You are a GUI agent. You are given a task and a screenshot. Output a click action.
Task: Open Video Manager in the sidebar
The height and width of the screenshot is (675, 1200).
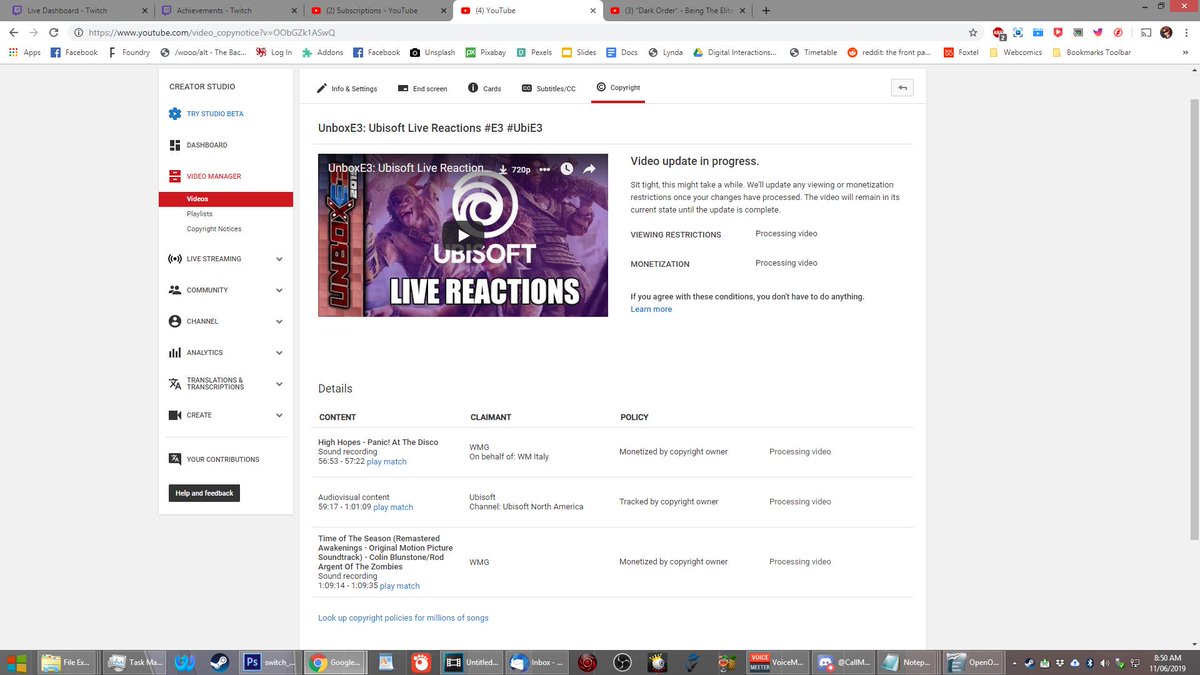tap(213, 177)
